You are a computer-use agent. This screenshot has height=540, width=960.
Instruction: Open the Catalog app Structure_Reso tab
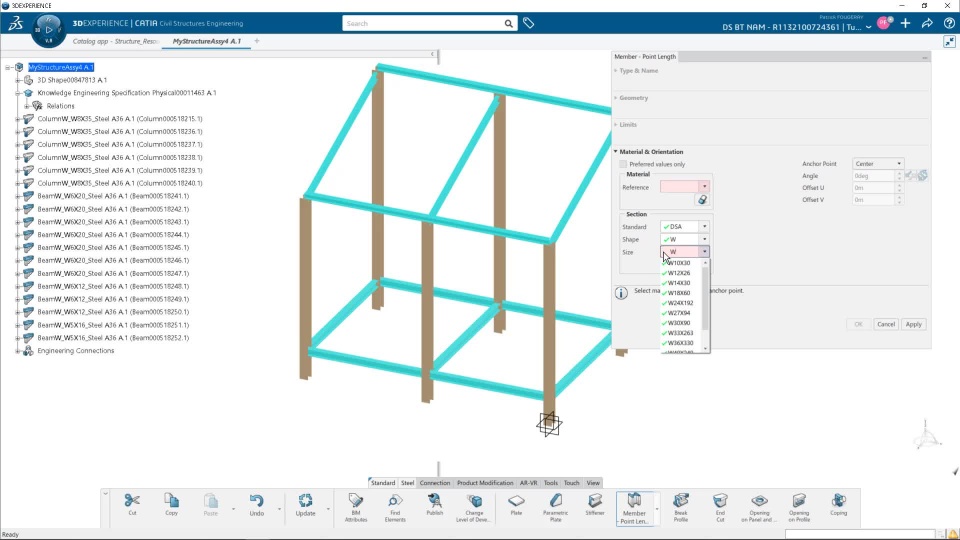116,42
